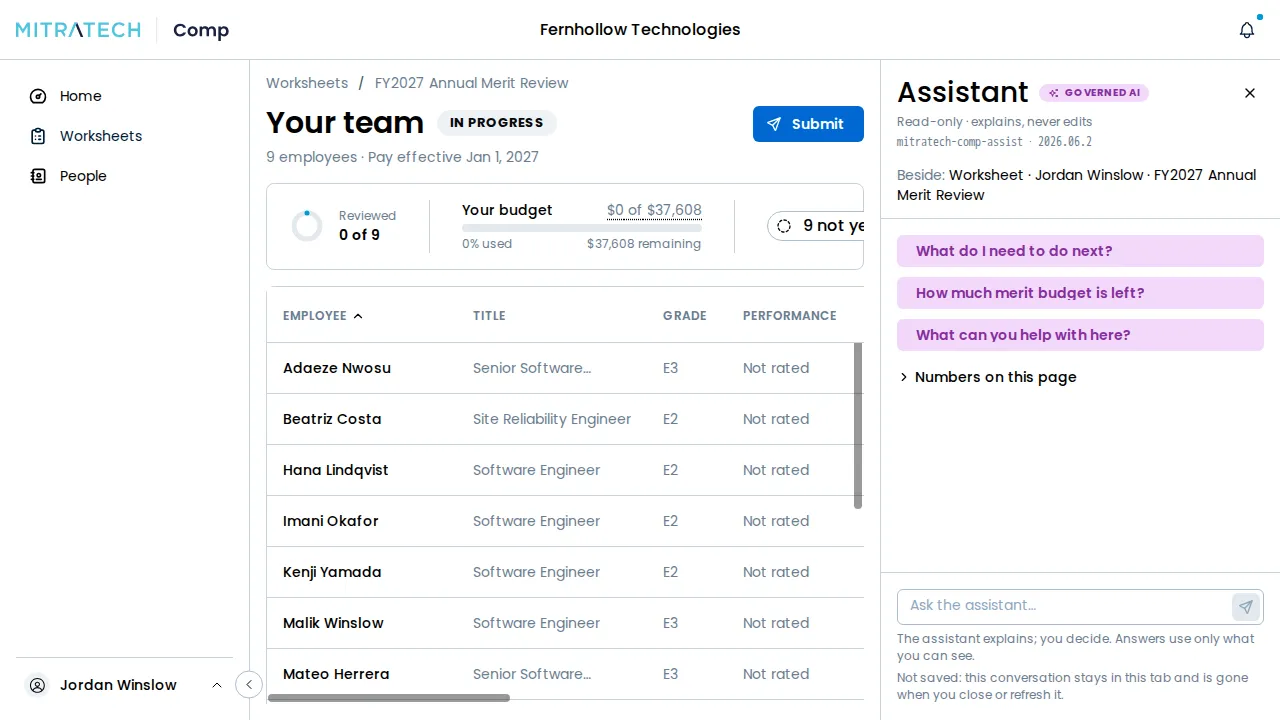Select employee Adaeze Nwosu
This screenshot has width=1280, height=720.
(337, 368)
